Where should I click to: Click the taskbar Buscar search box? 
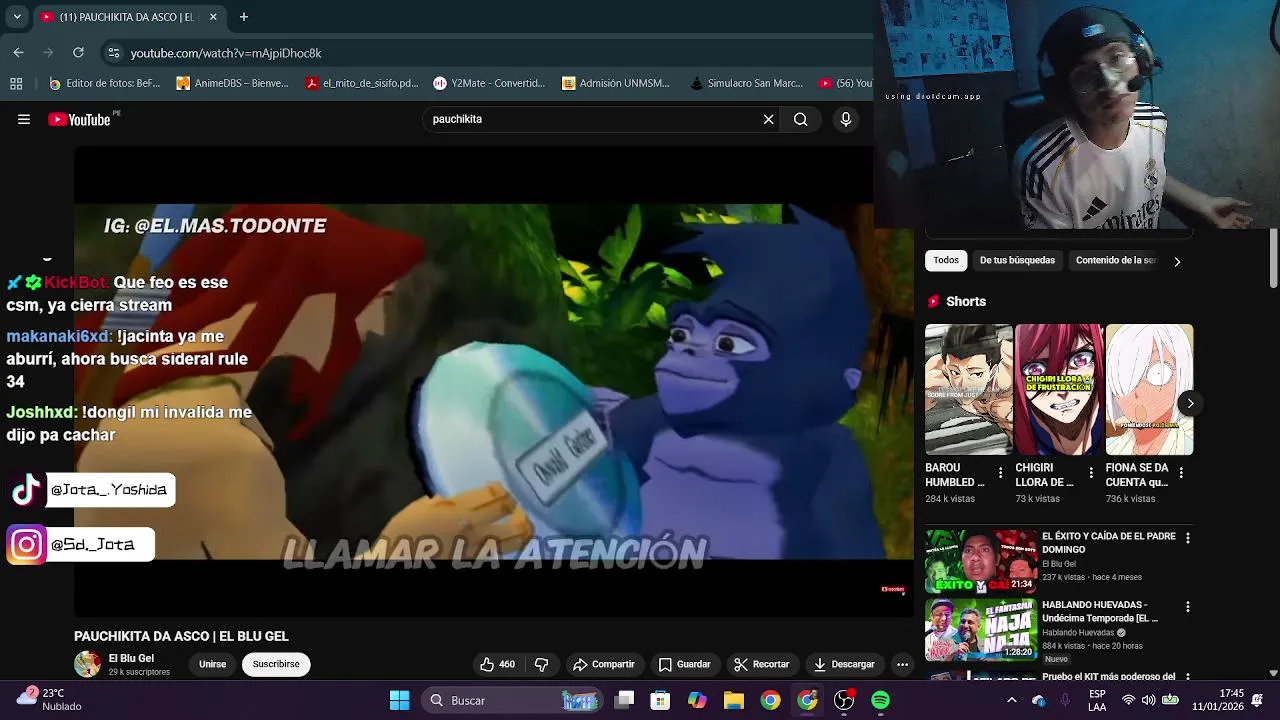510,700
